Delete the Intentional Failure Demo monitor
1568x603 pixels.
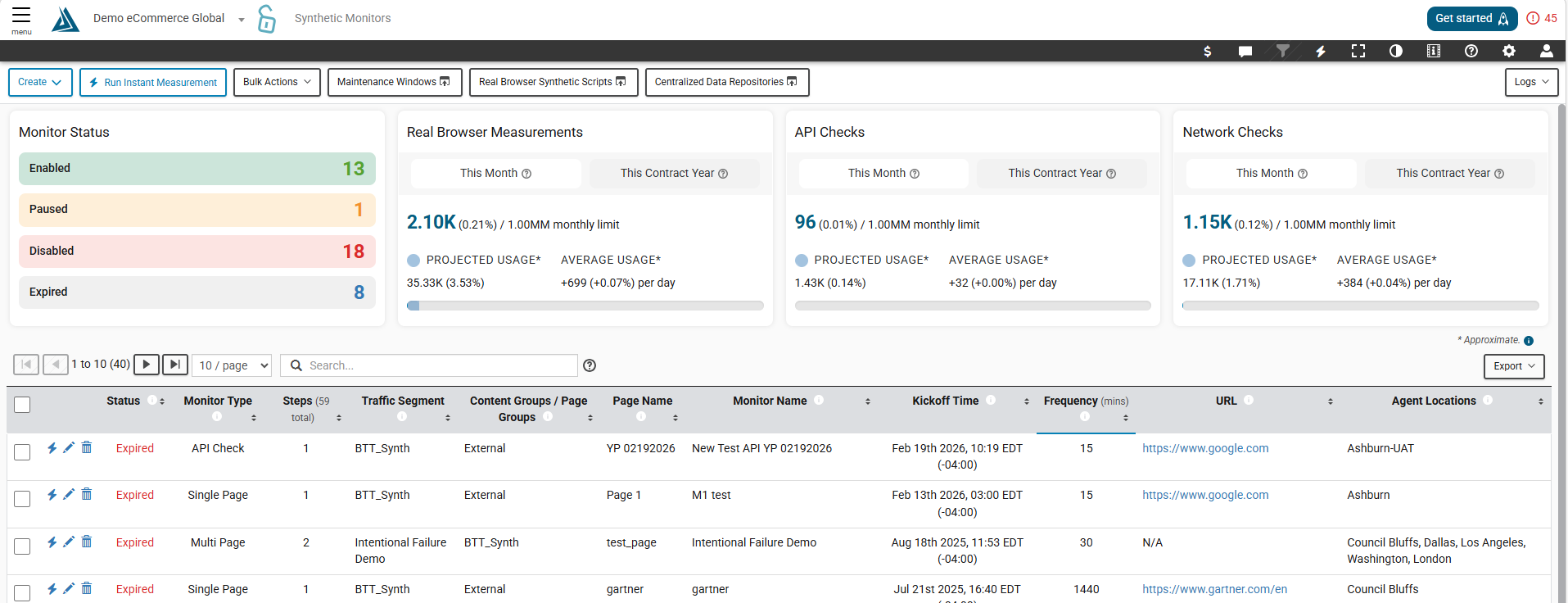coord(87,542)
